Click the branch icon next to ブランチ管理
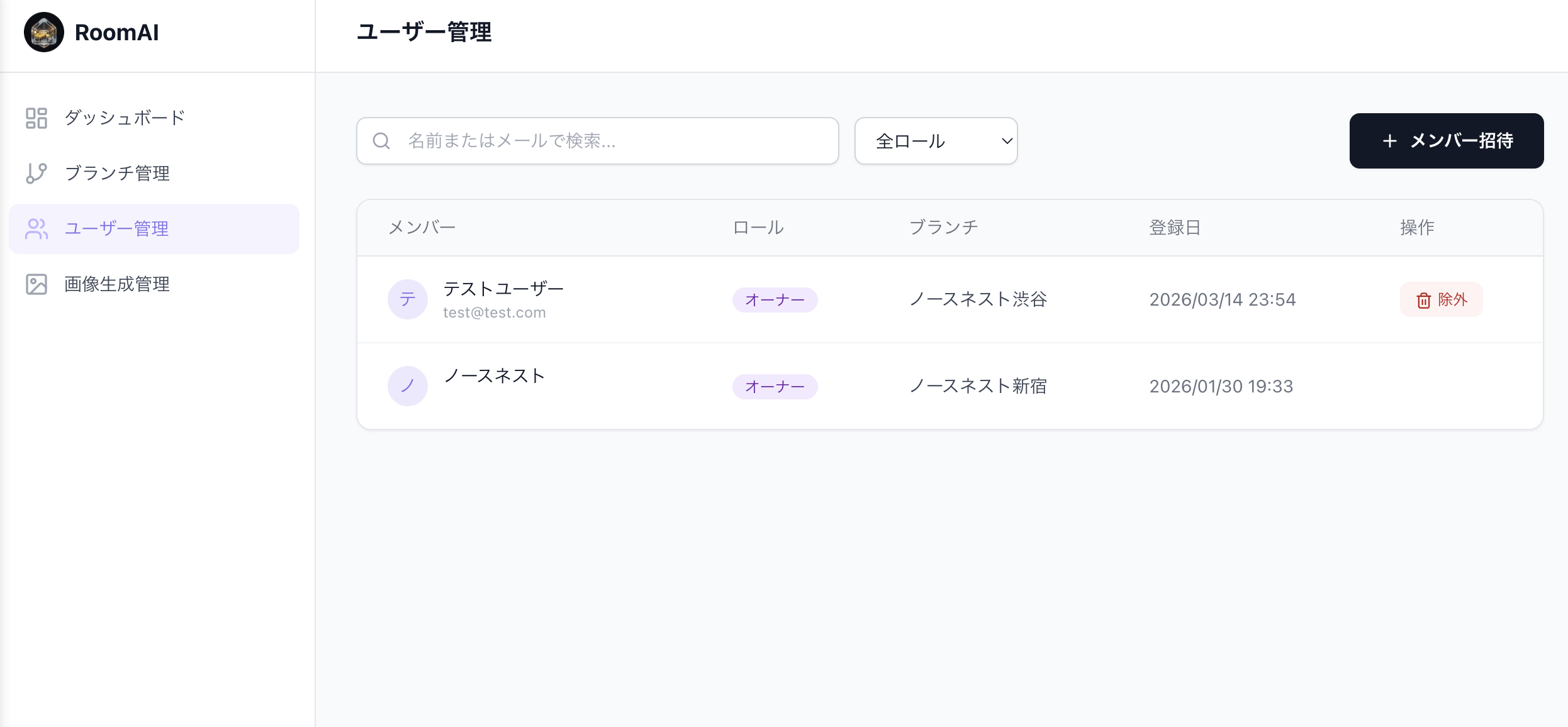 tap(36, 173)
